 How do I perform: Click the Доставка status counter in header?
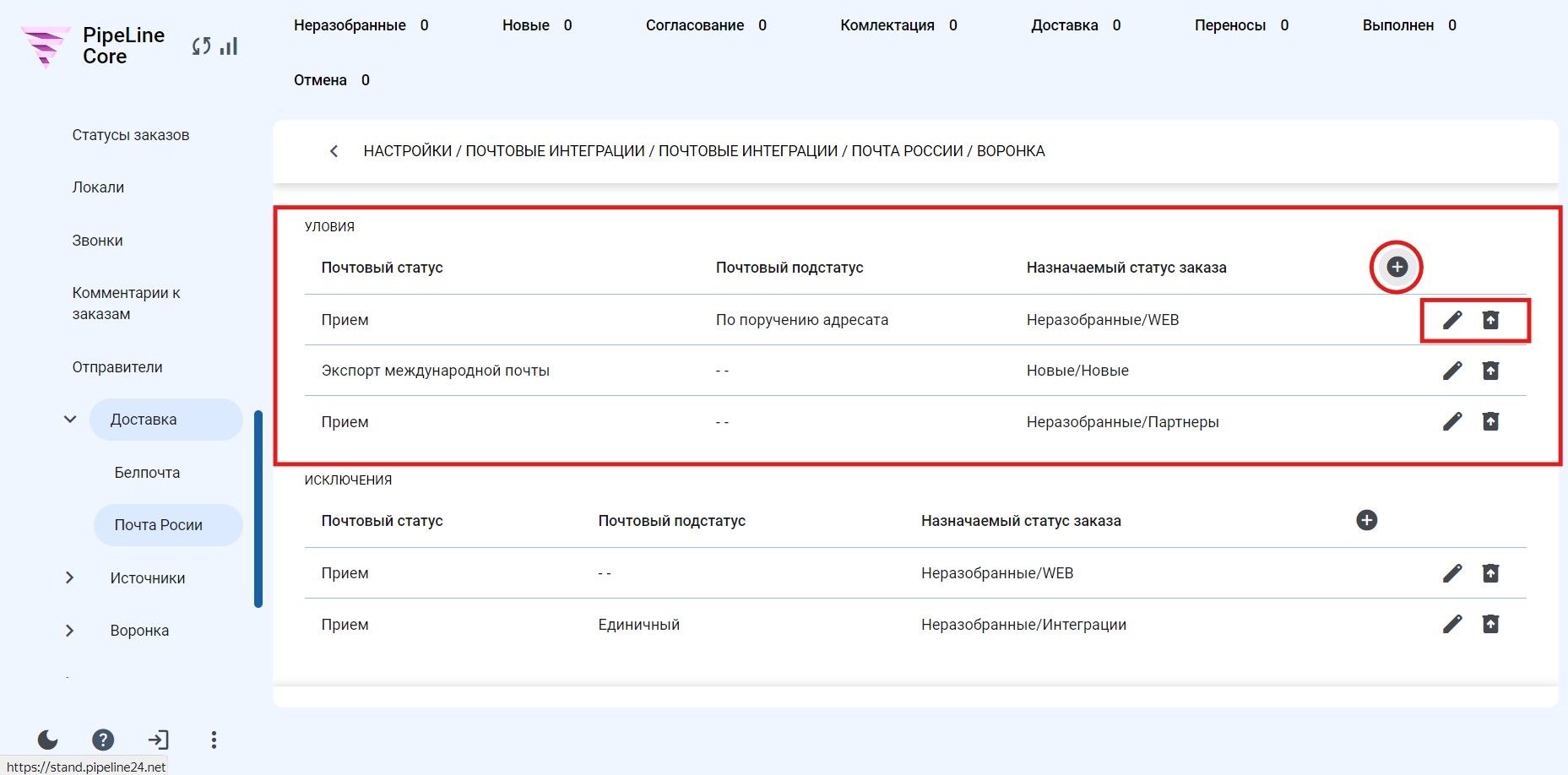[x=1076, y=25]
